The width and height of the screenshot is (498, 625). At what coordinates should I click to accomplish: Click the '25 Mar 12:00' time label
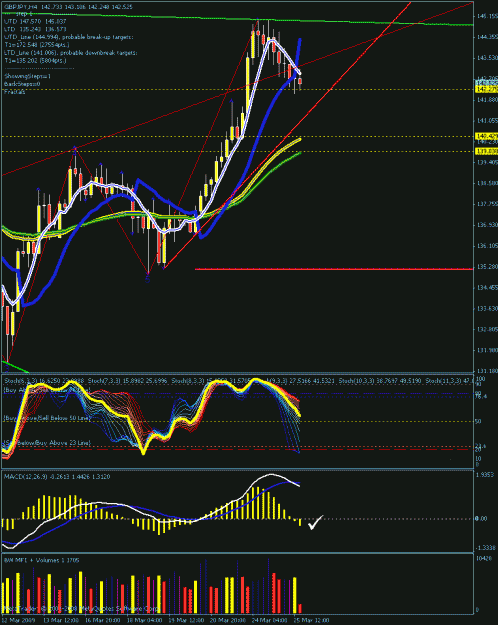312,621
